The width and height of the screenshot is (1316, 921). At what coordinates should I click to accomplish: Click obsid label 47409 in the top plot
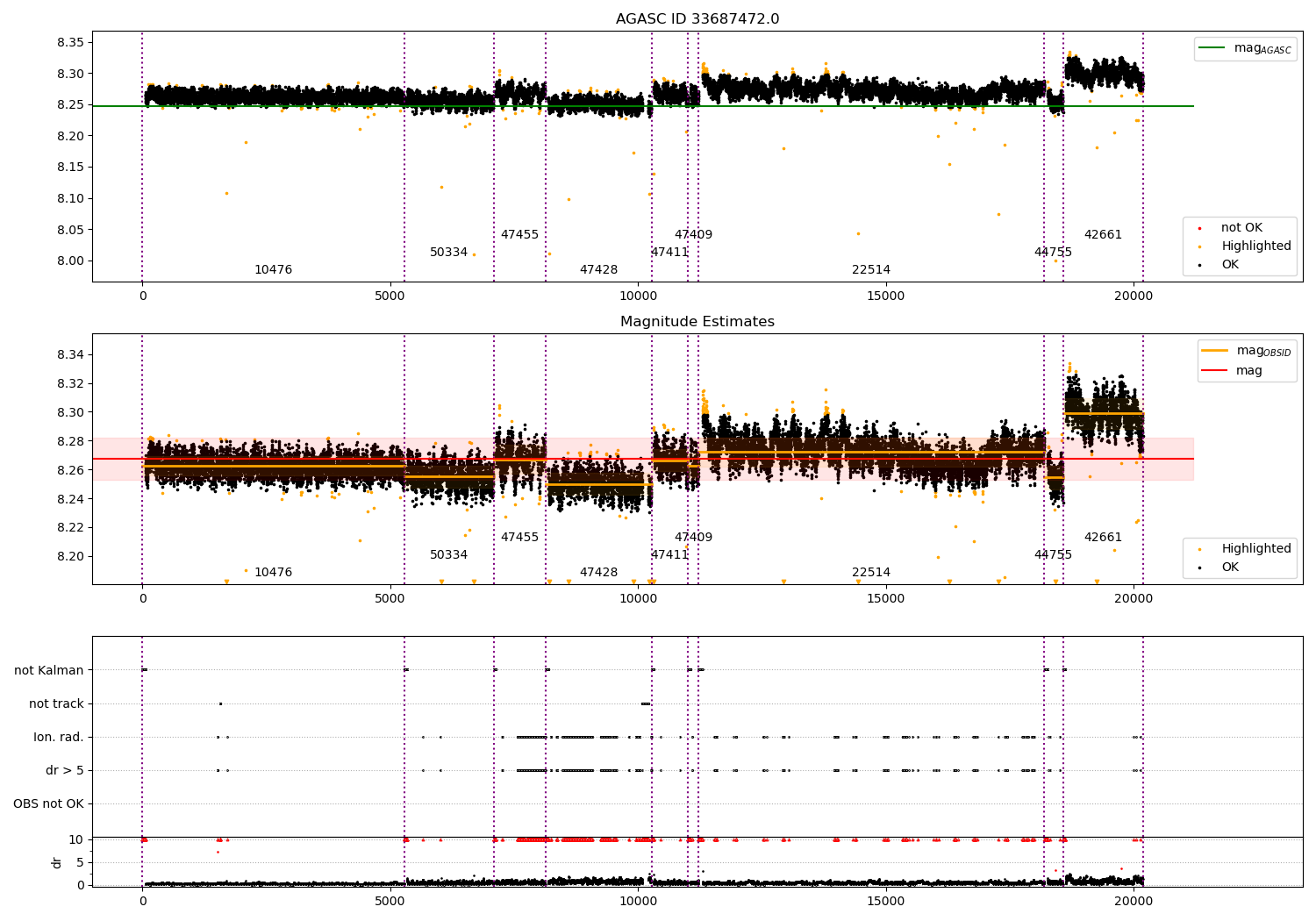pos(693,235)
